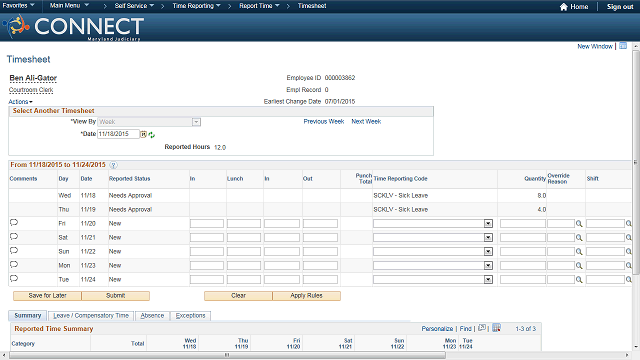Sign out of CONNECT
640x360 pixels.
point(620,7)
